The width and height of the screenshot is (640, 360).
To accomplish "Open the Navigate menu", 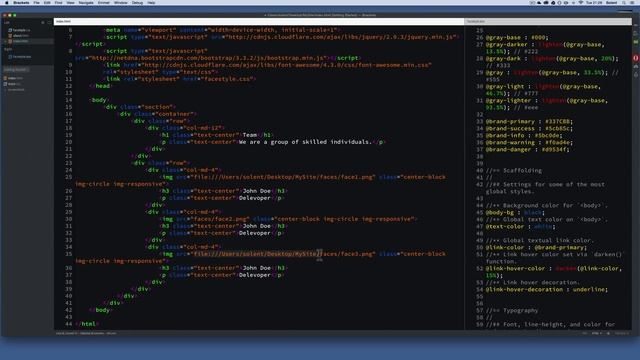I will (86, 3).
